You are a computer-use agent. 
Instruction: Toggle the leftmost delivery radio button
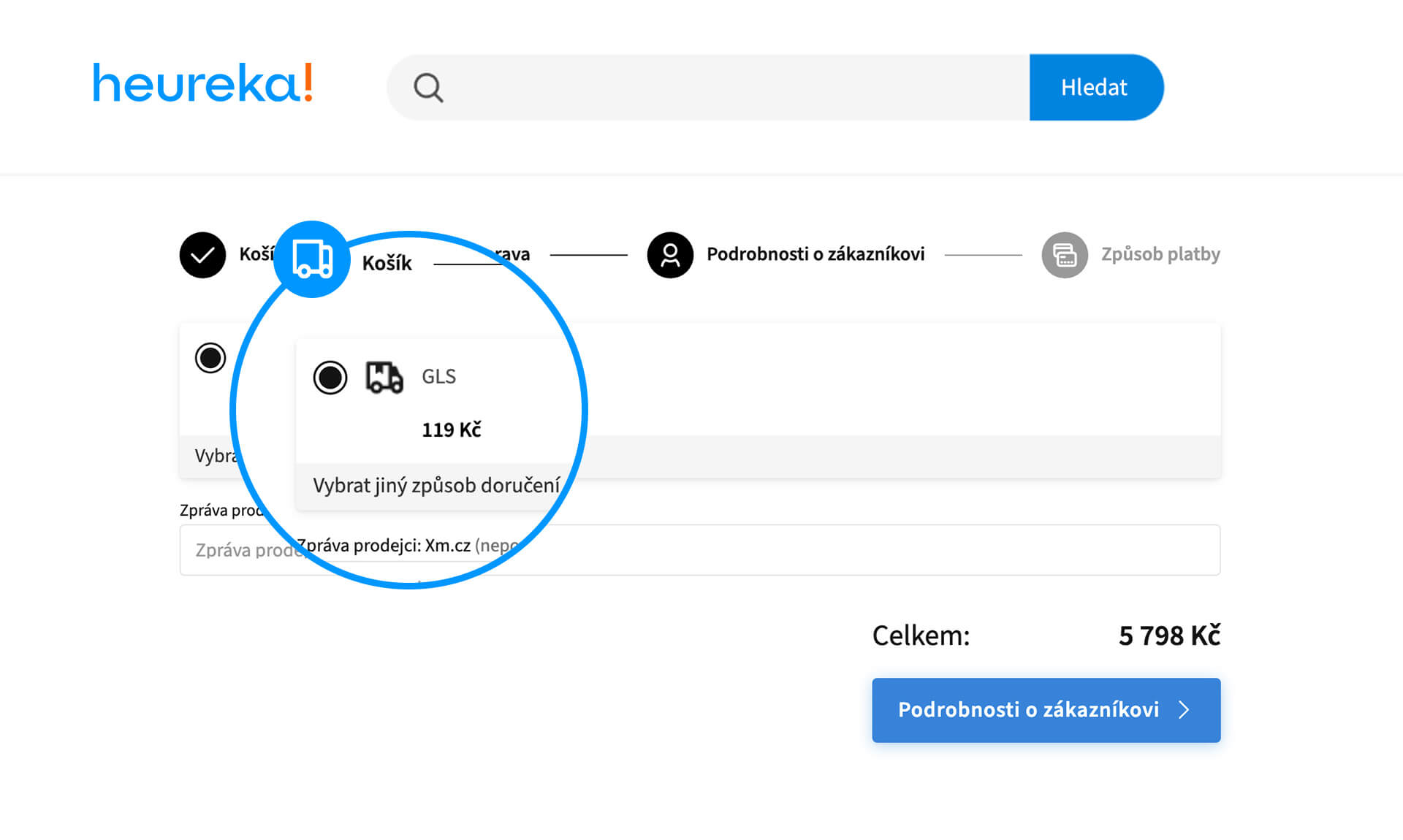210,358
